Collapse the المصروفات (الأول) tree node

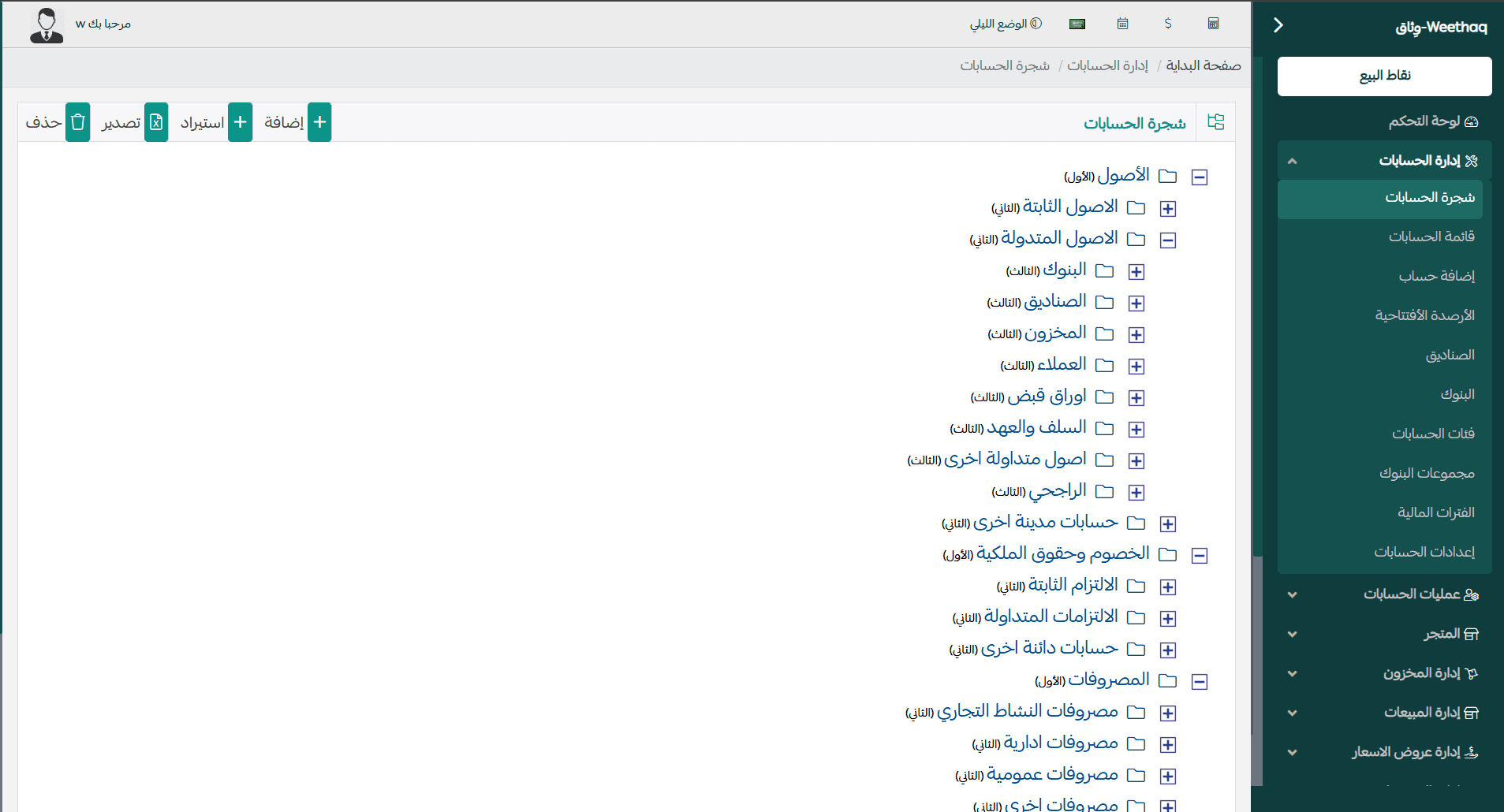click(1200, 680)
